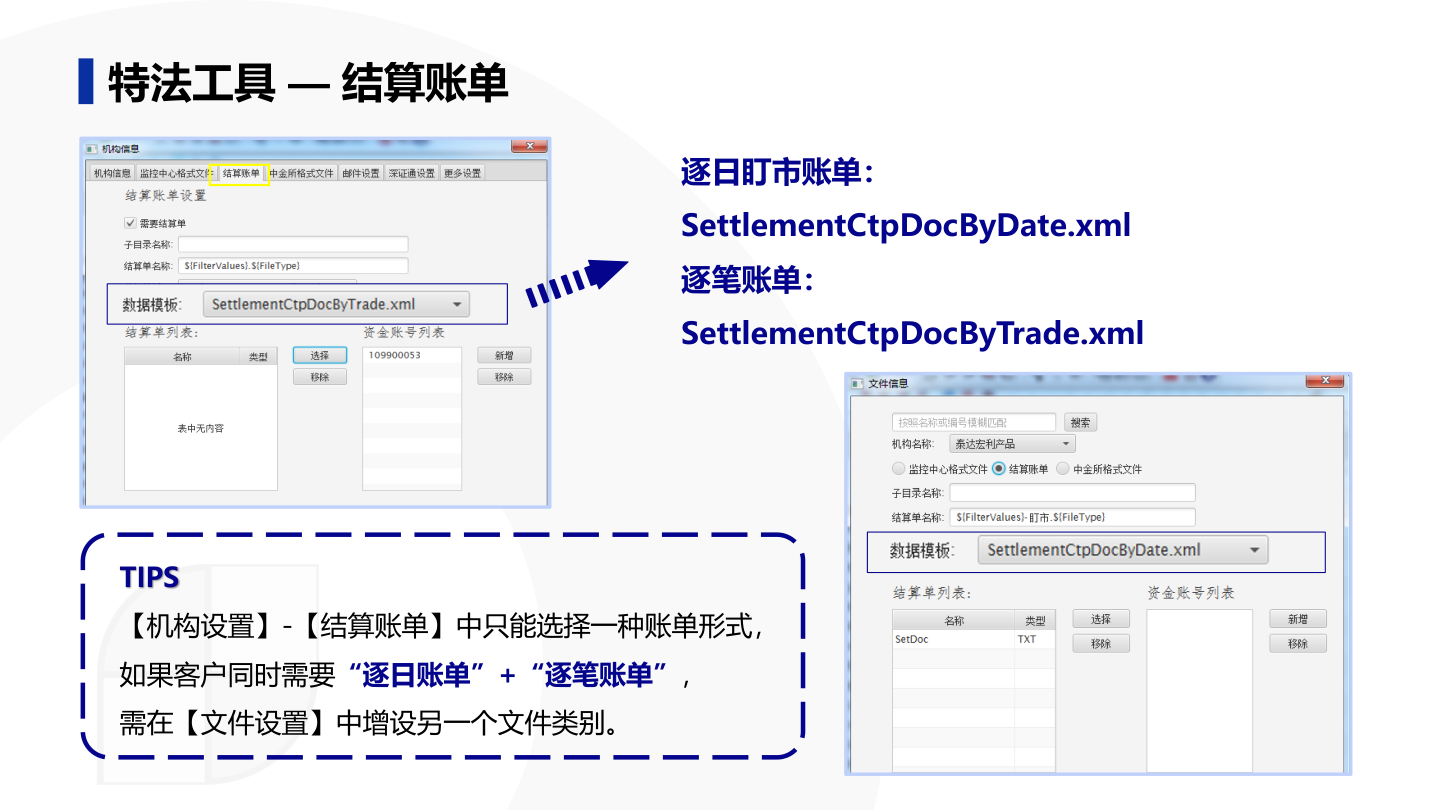This screenshot has width=1440, height=810.
Task: Click 移除 below 新增 in 机构信息 window
Action: point(504,377)
